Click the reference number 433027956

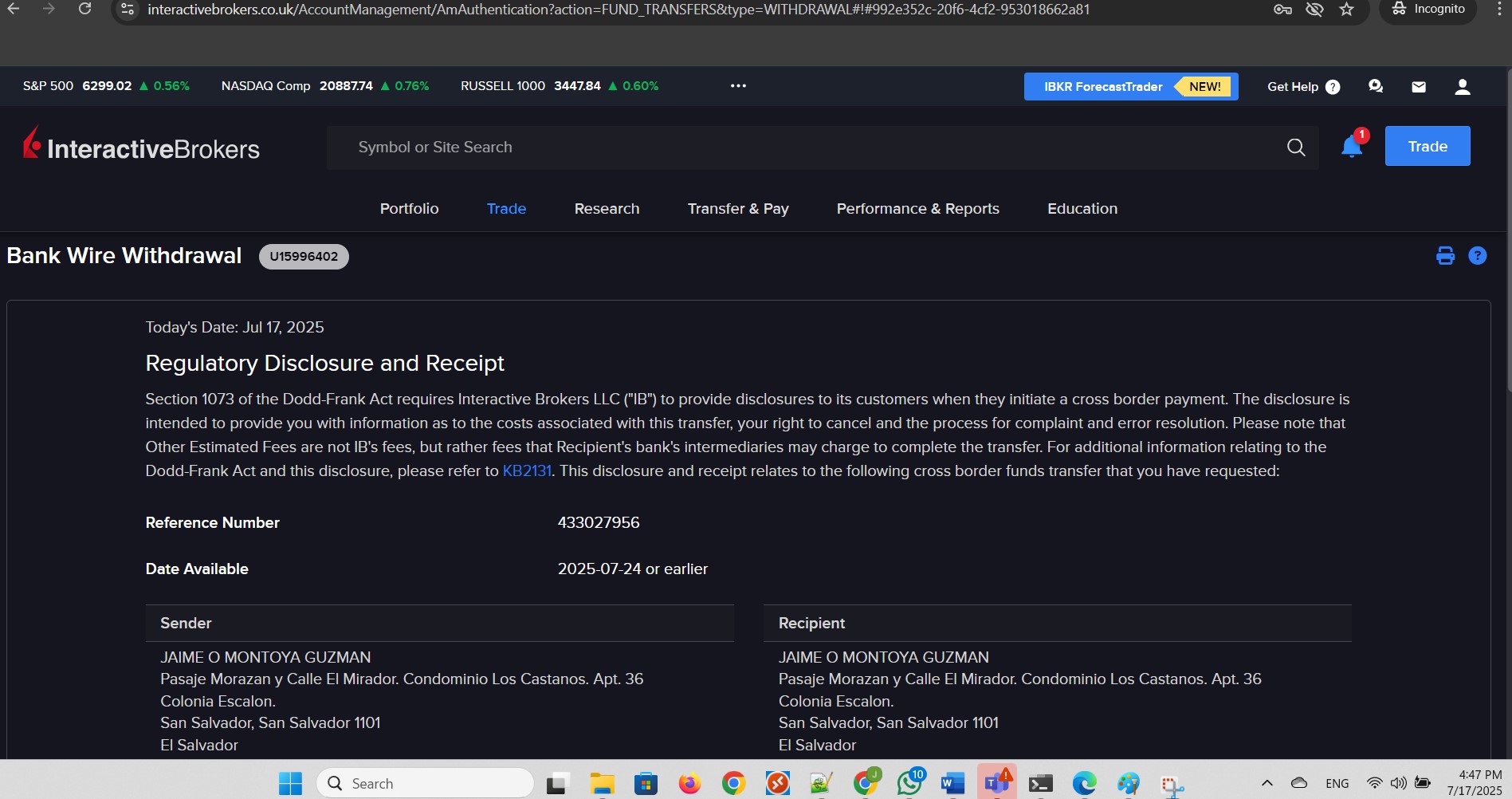tap(599, 523)
